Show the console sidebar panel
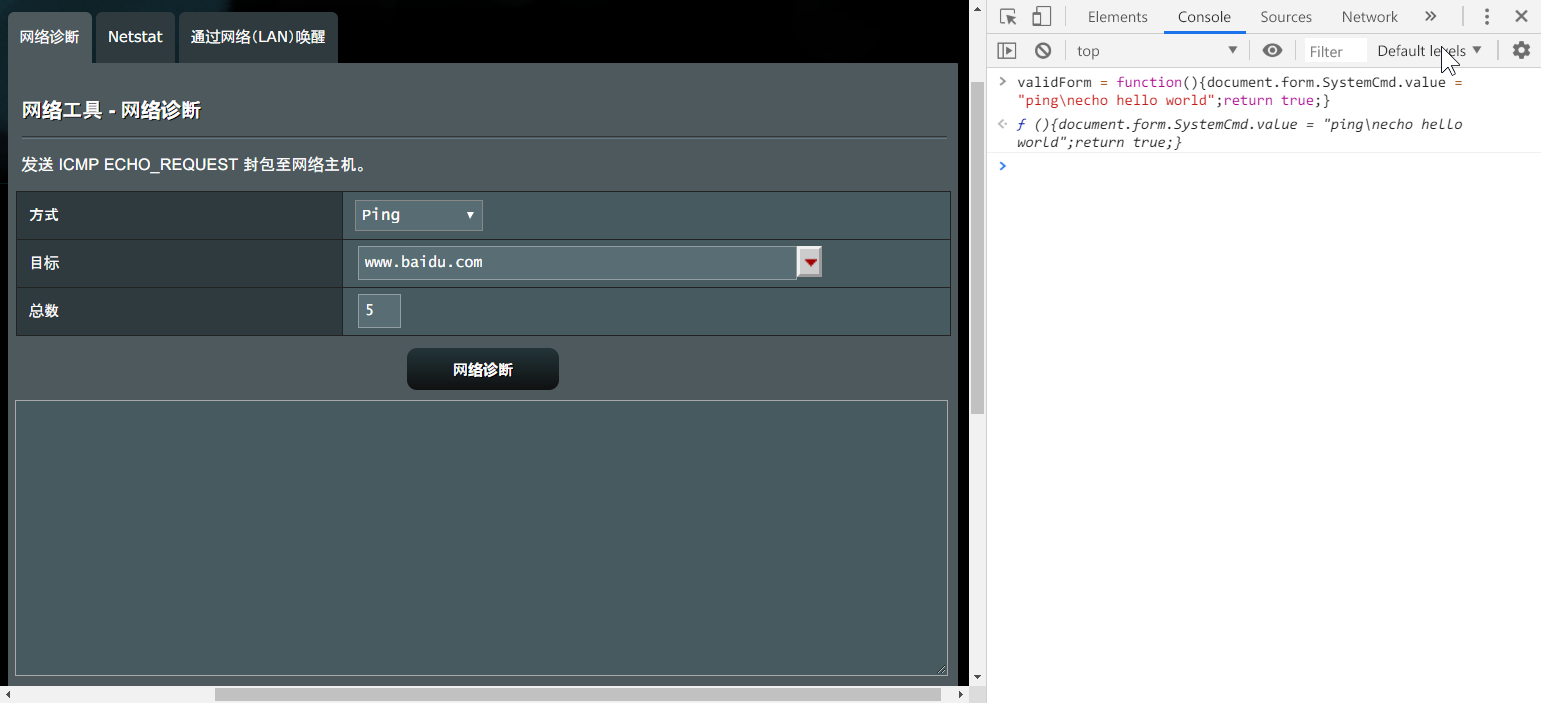Screen dimensions: 1541x703 click(x=1007, y=51)
